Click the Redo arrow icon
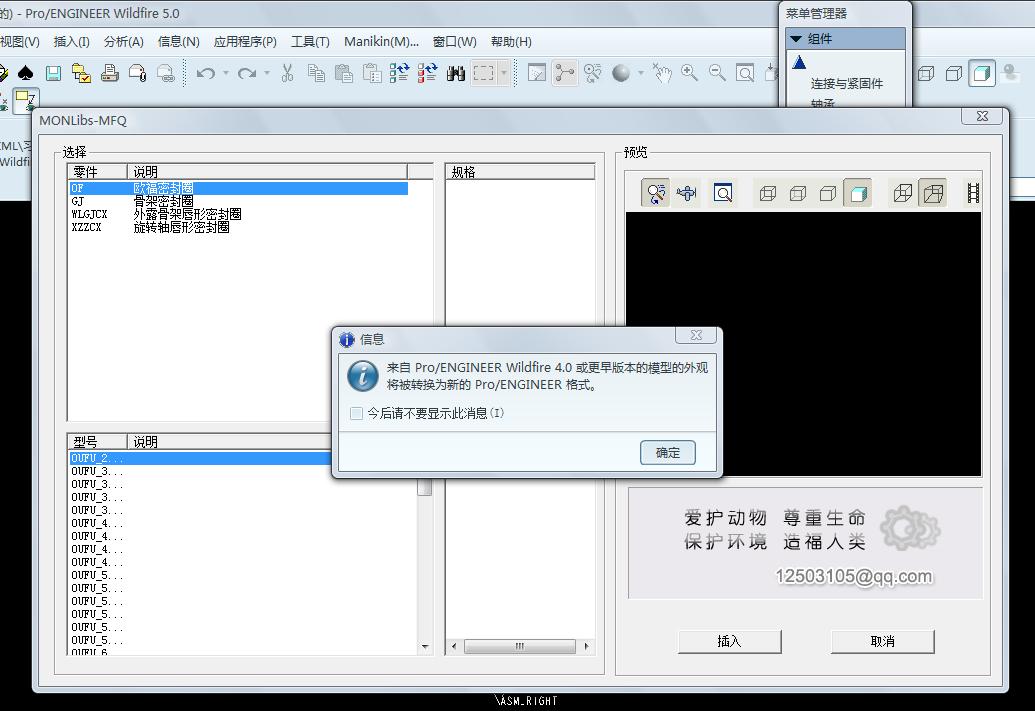1035x711 pixels. pos(247,73)
